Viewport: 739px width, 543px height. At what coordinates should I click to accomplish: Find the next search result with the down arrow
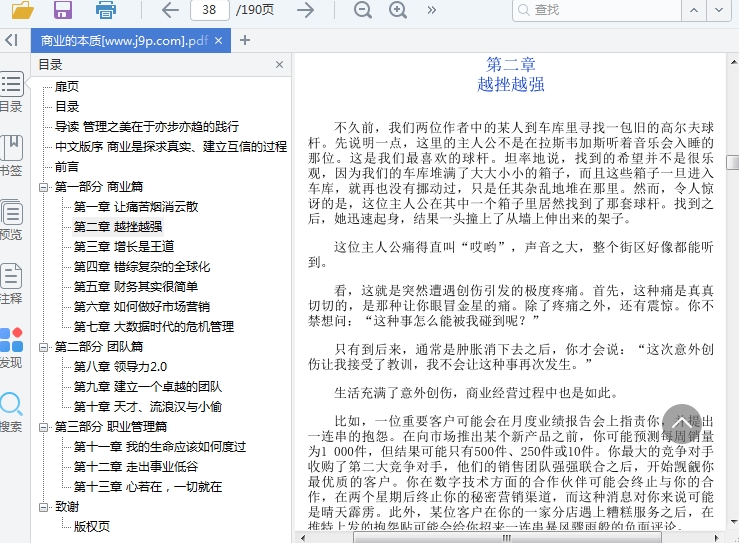tap(719, 10)
